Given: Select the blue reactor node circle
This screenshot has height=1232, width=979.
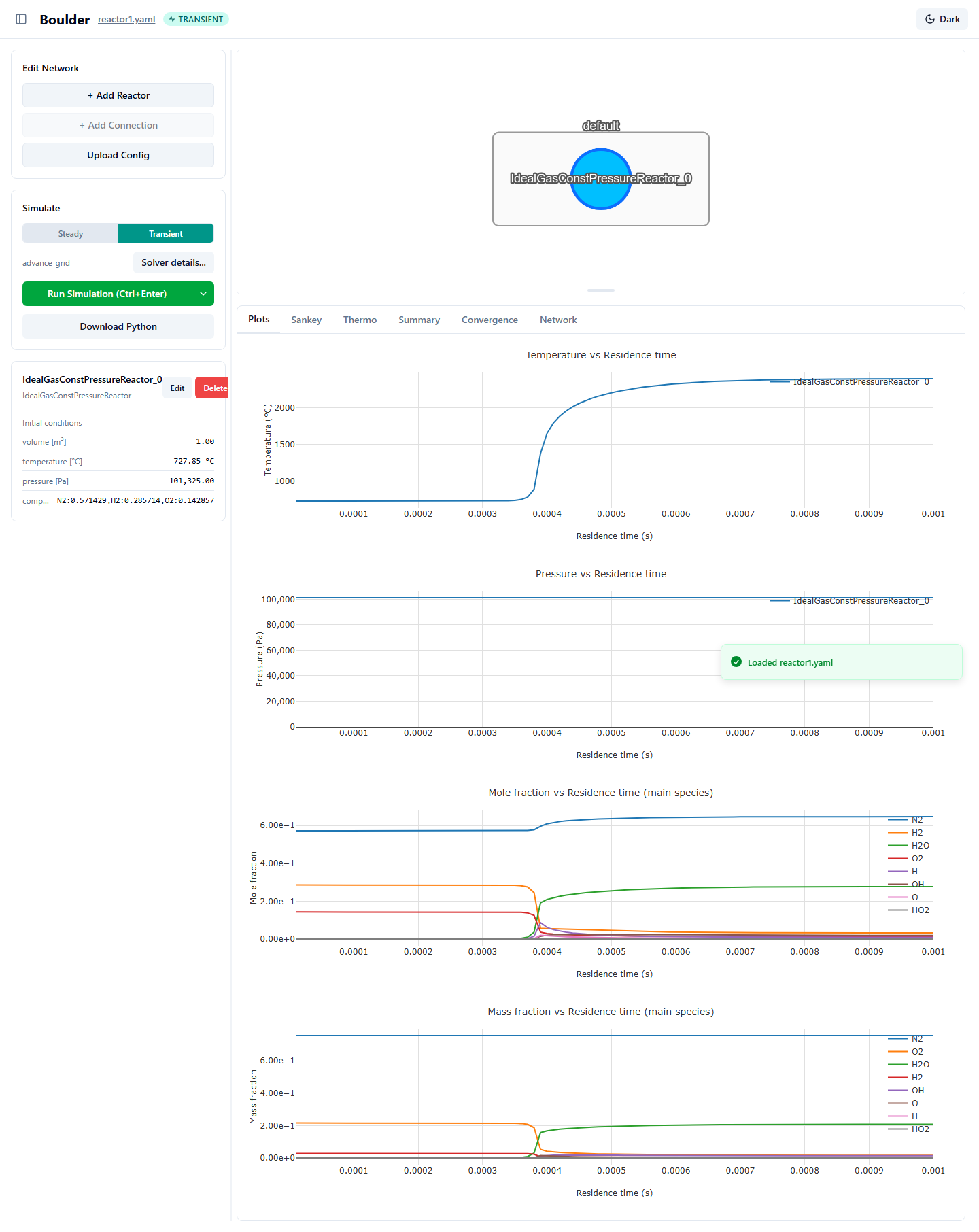Looking at the screenshot, I should (x=601, y=179).
